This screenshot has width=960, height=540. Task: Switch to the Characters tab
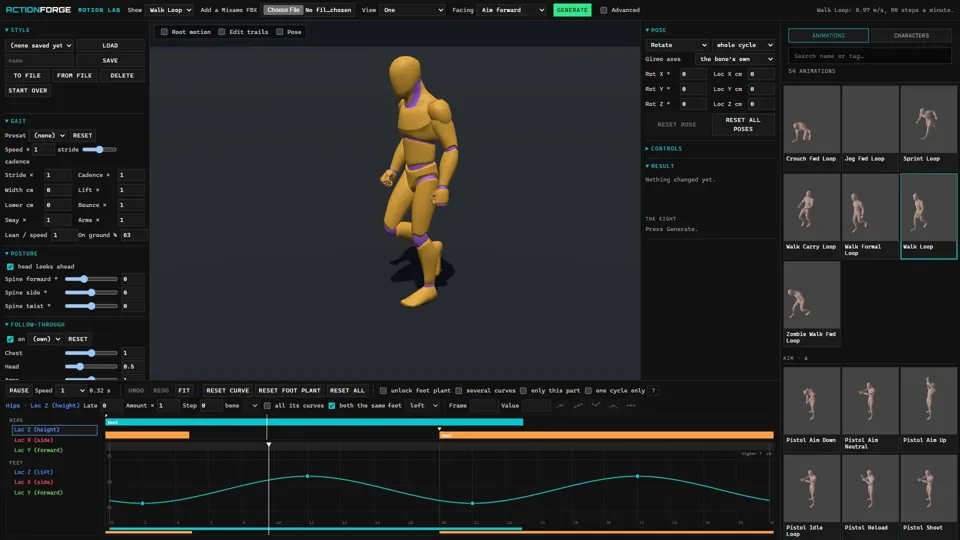point(911,36)
